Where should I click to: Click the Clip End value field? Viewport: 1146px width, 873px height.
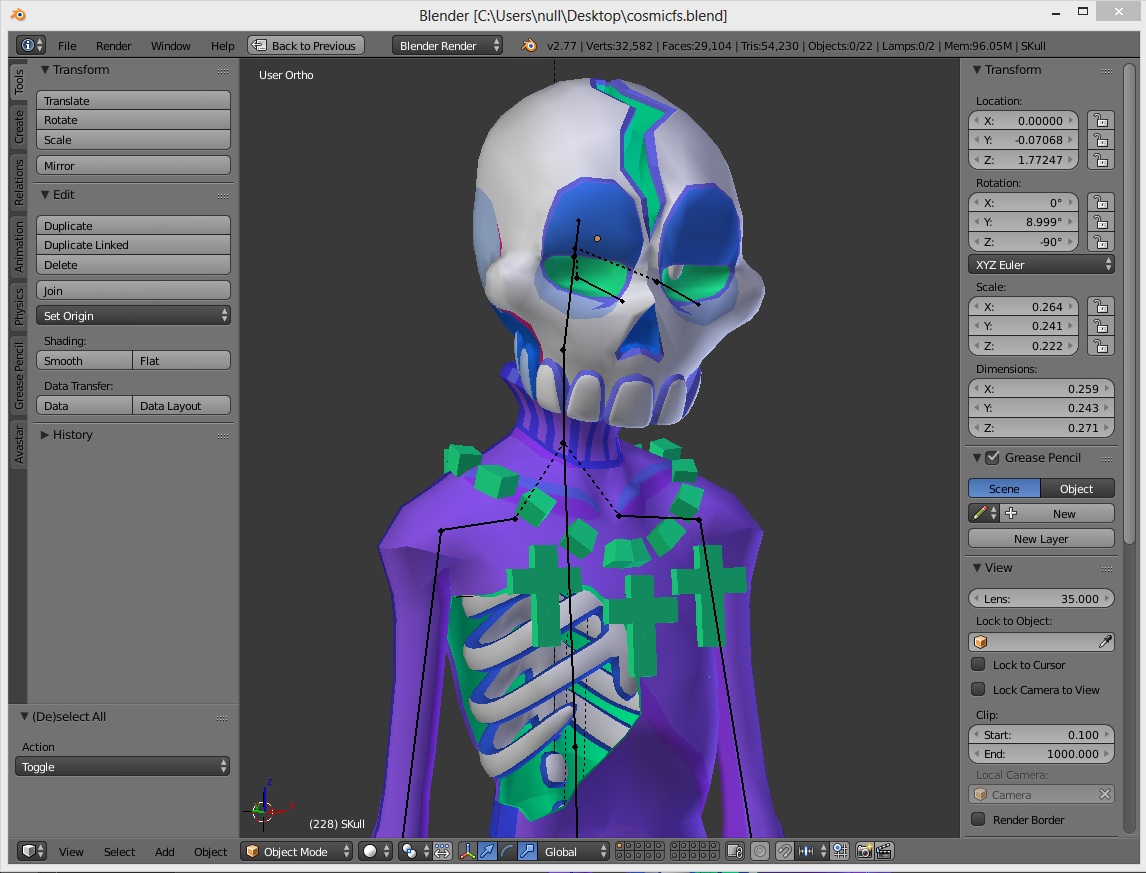(x=1041, y=754)
